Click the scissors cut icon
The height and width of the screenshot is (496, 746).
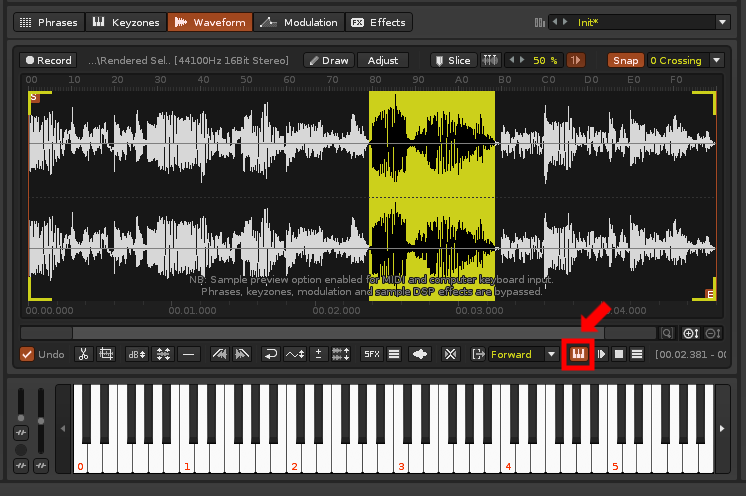coord(83,354)
